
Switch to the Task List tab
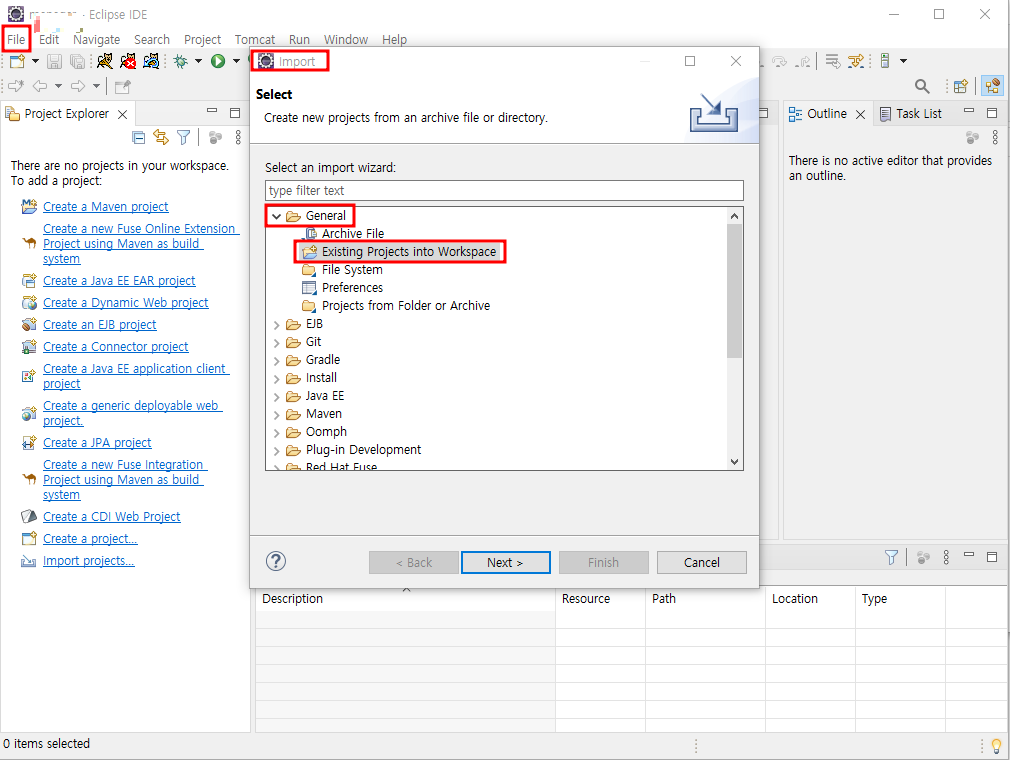coord(911,114)
